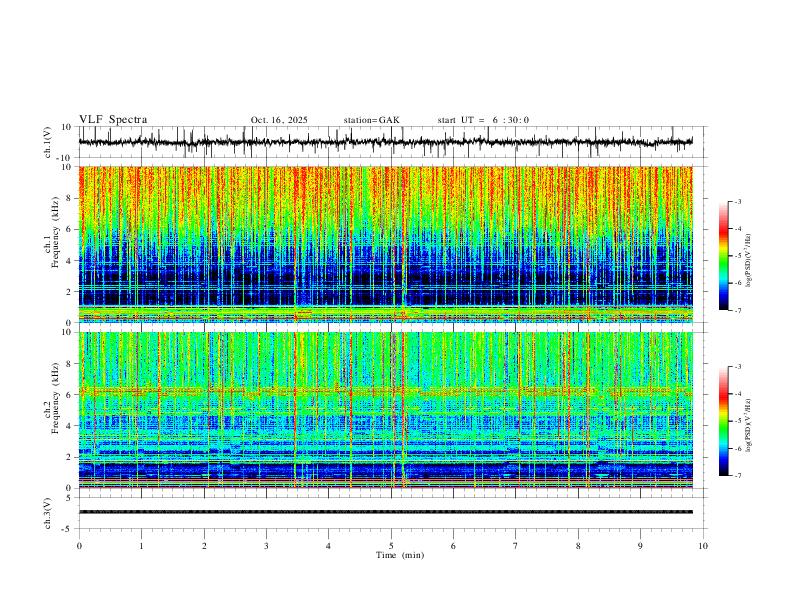This screenshot has height=612, width=792.
Task: Click the "station=GAK" header label
Action: pos(371,120)
